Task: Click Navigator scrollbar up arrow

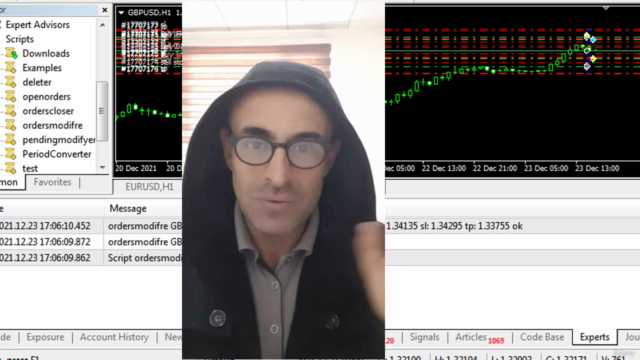Action: 102,25
